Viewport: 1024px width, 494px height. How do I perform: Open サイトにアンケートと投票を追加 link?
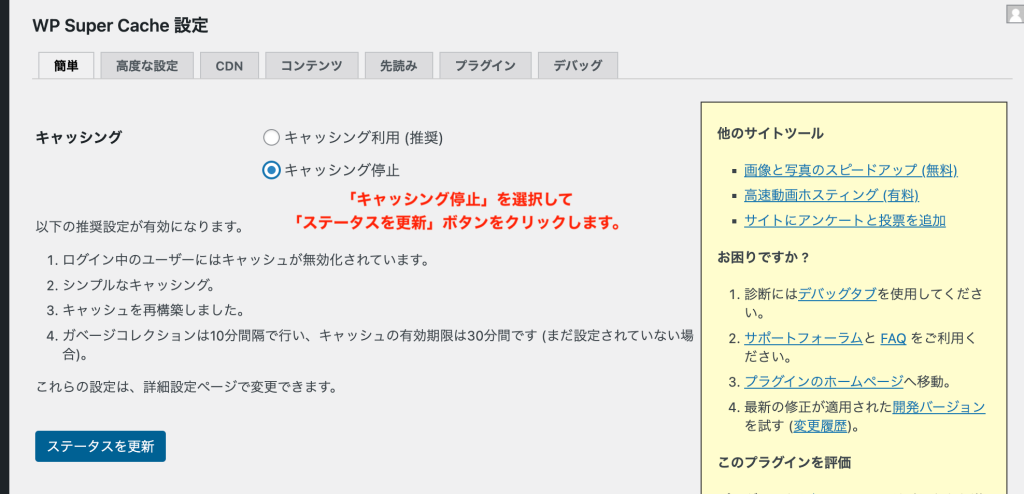[x=844, y=220]
